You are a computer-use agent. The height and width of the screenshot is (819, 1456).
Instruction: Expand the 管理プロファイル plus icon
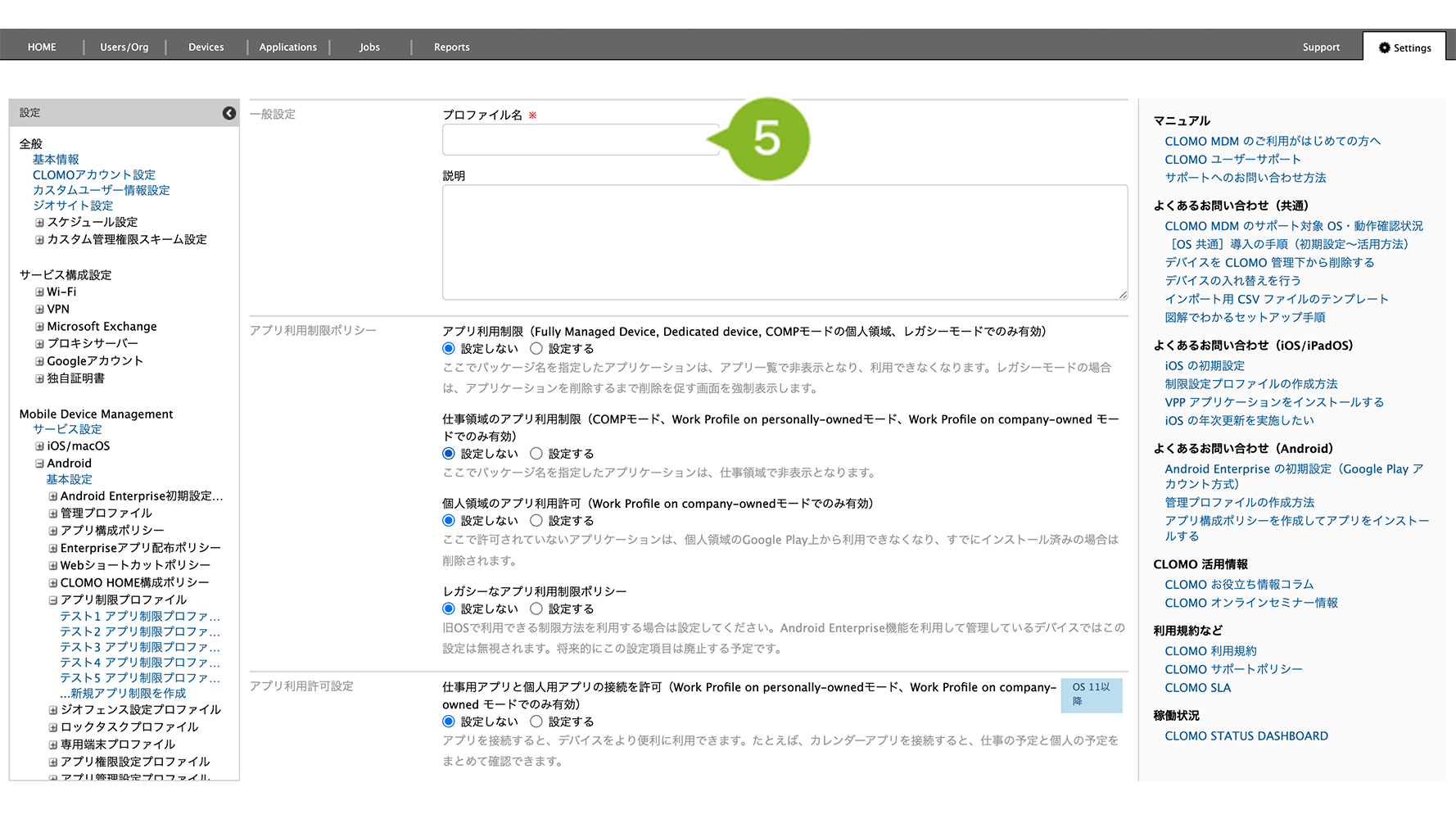[x=52, y=514]
